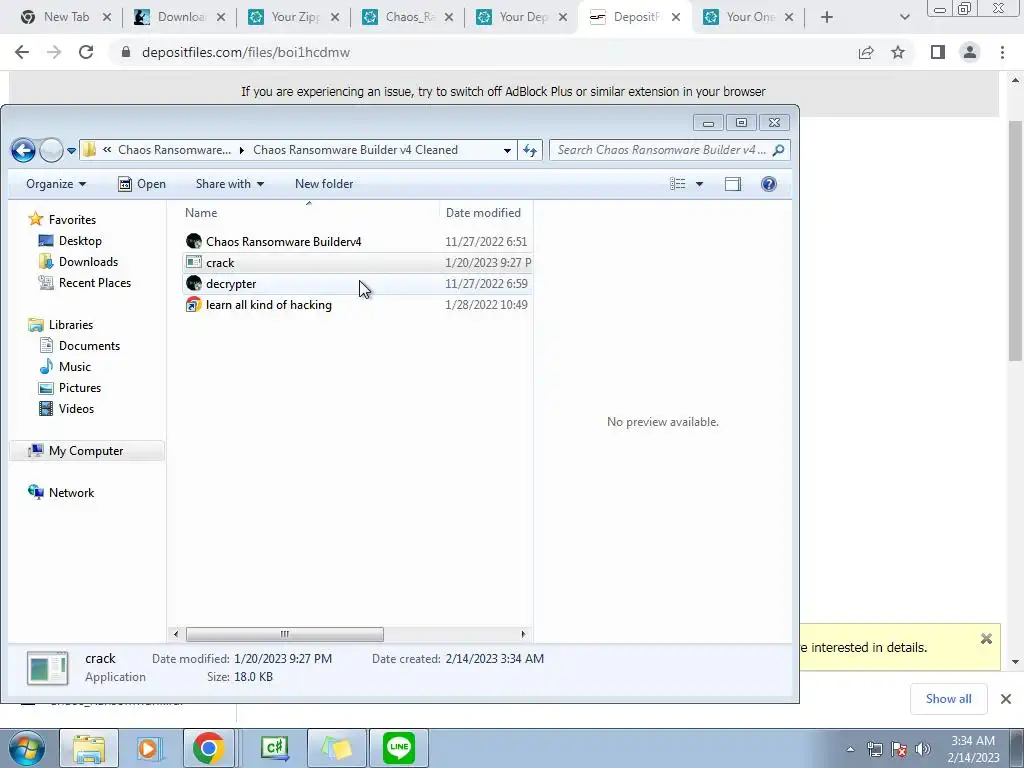Dismiss the yellow notification with its X
Screen dimensions: 1024x768
pyautogui.click(x=986, y=639)
